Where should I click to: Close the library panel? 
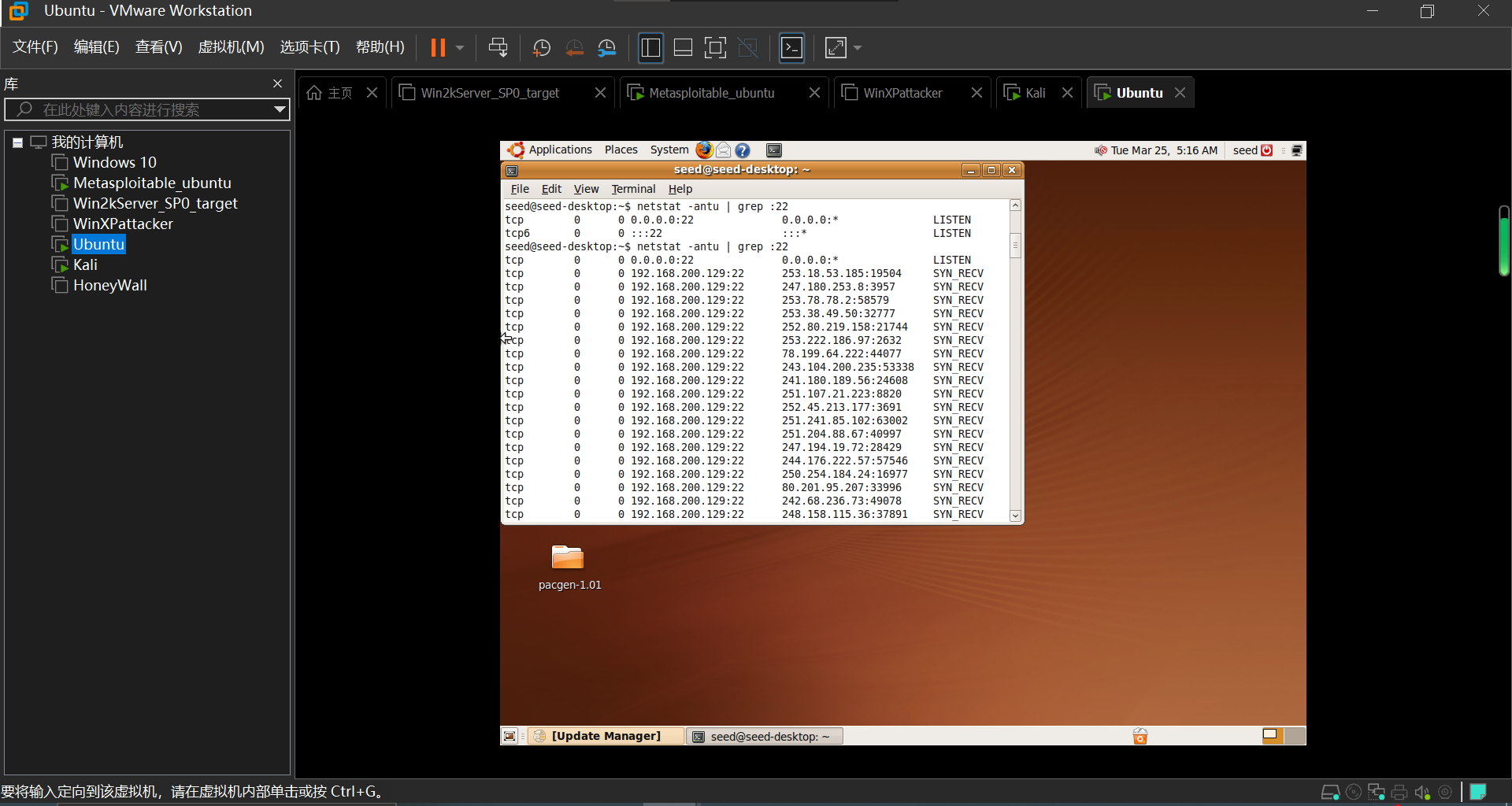(277, 83)
